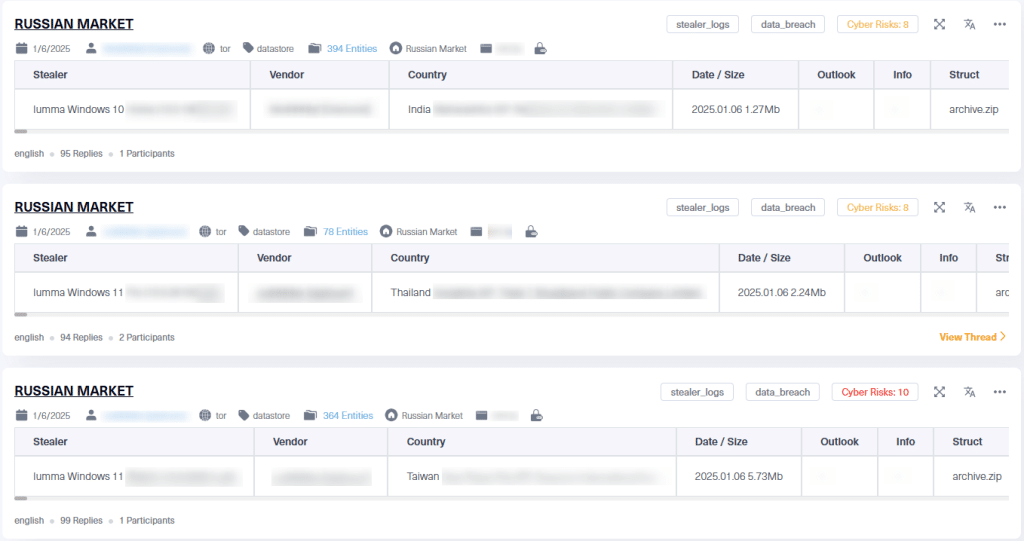Click Cyber Risks: 8 badge on Thailand post

pos(877,207)
